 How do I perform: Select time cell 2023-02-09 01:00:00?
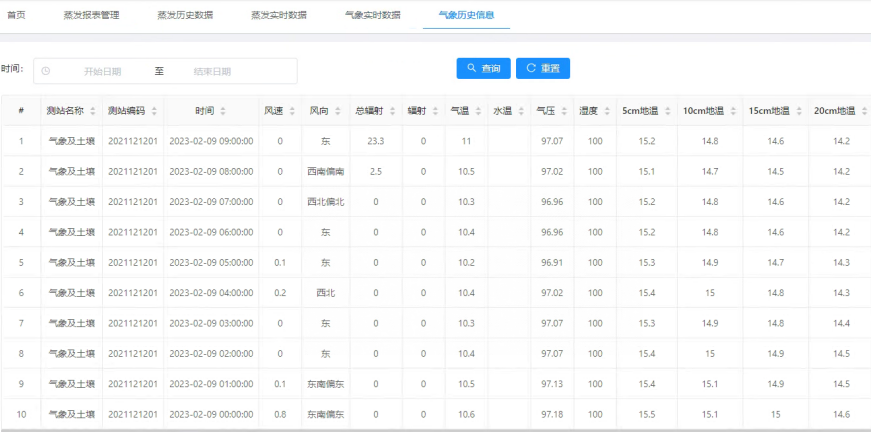click(211, 384)
